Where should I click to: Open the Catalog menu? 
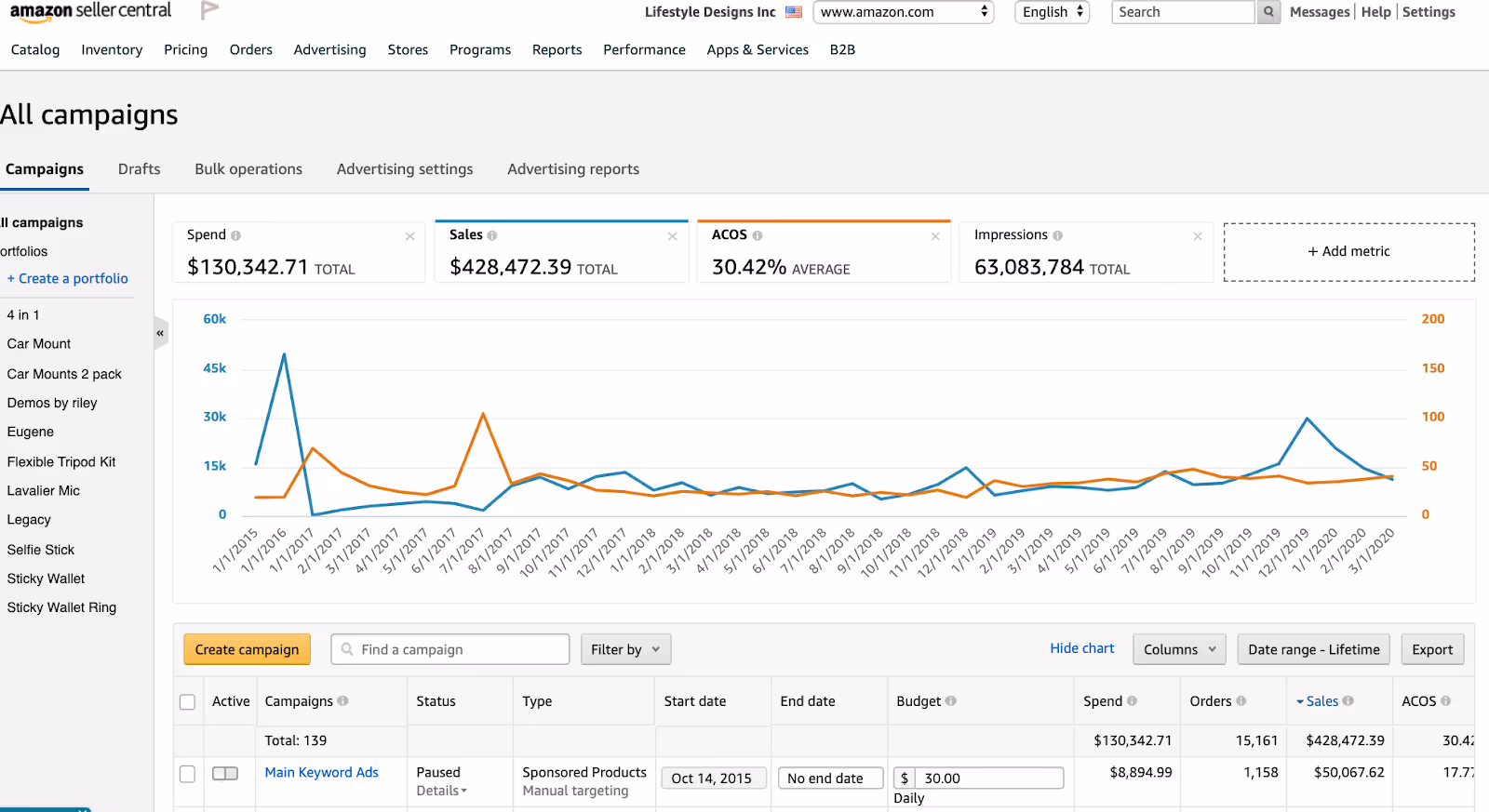coord(35,49)
